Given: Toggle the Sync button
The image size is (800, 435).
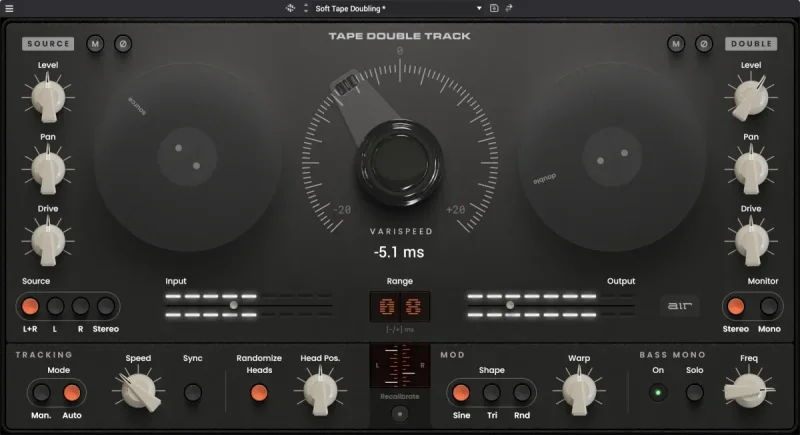Looking at the screenshot, I should 192,393.
